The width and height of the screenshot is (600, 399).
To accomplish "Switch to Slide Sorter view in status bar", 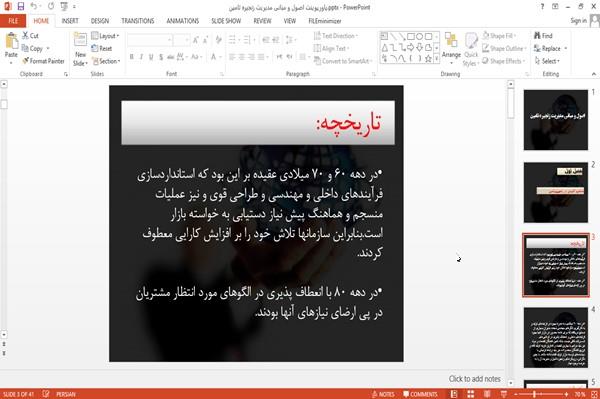I will tap(470, 394).
